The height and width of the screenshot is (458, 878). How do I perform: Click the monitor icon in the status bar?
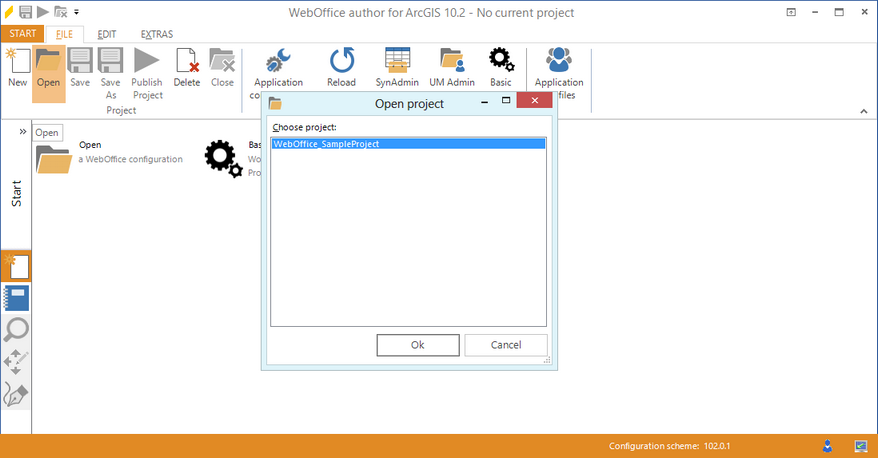(861, 446)
